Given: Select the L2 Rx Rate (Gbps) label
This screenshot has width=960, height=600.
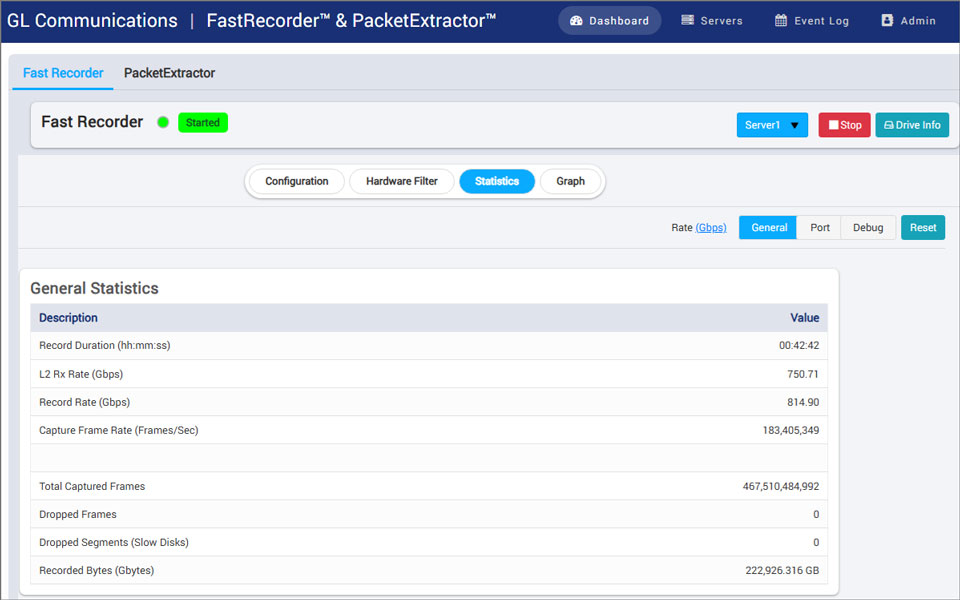Looking at the screenshot, I should pos(81,374).
